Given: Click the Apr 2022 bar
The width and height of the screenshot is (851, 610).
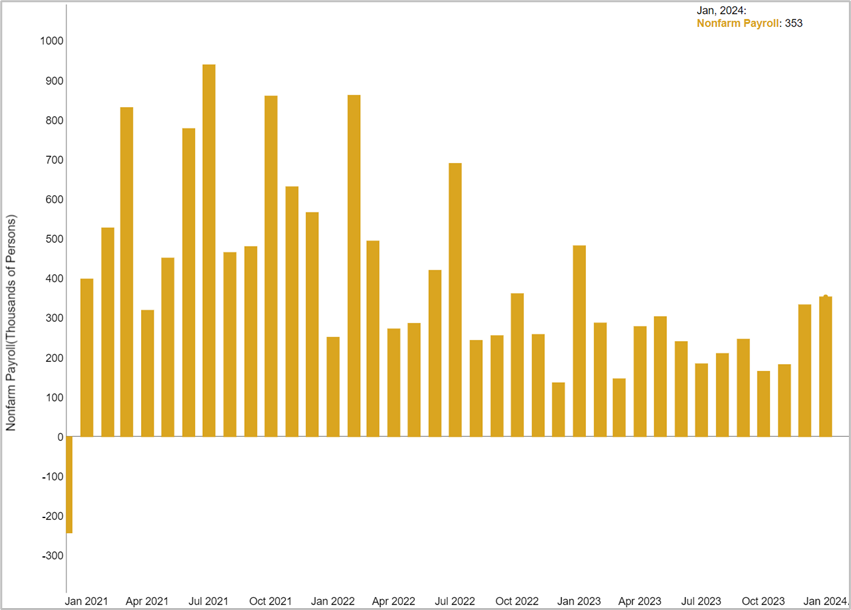Looking at the screenshot, I should click(x=394, y=383).
